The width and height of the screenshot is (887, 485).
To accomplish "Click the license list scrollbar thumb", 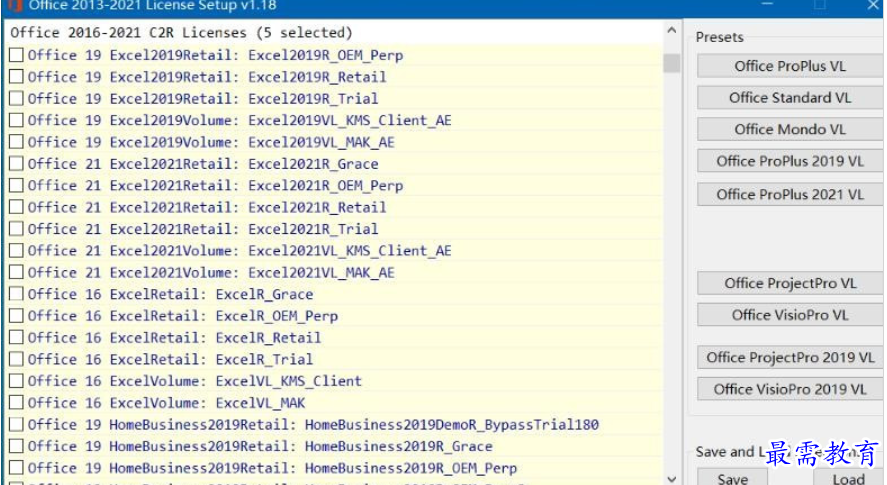I will click(x=671, y=63).
